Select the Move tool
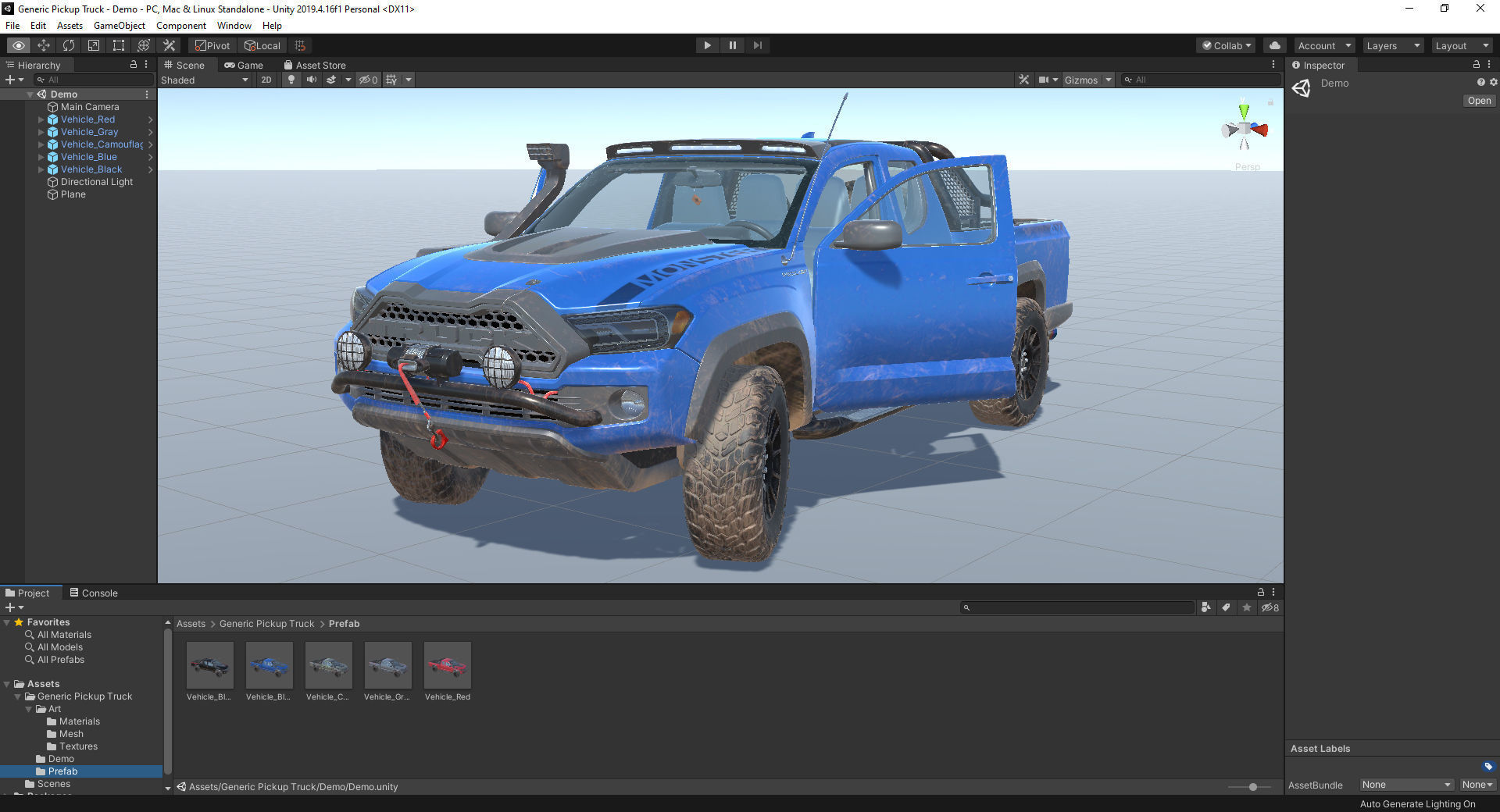1500x812 pixels. 44,45
